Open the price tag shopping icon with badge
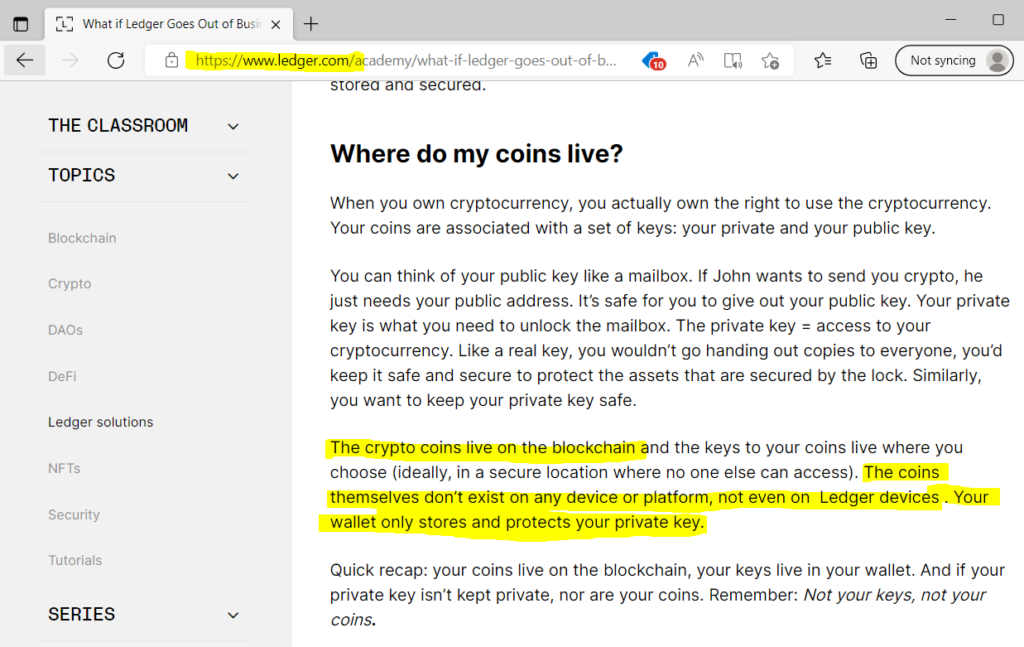The height and width of the screenshot is (647, 1024). tap(653, 61)
